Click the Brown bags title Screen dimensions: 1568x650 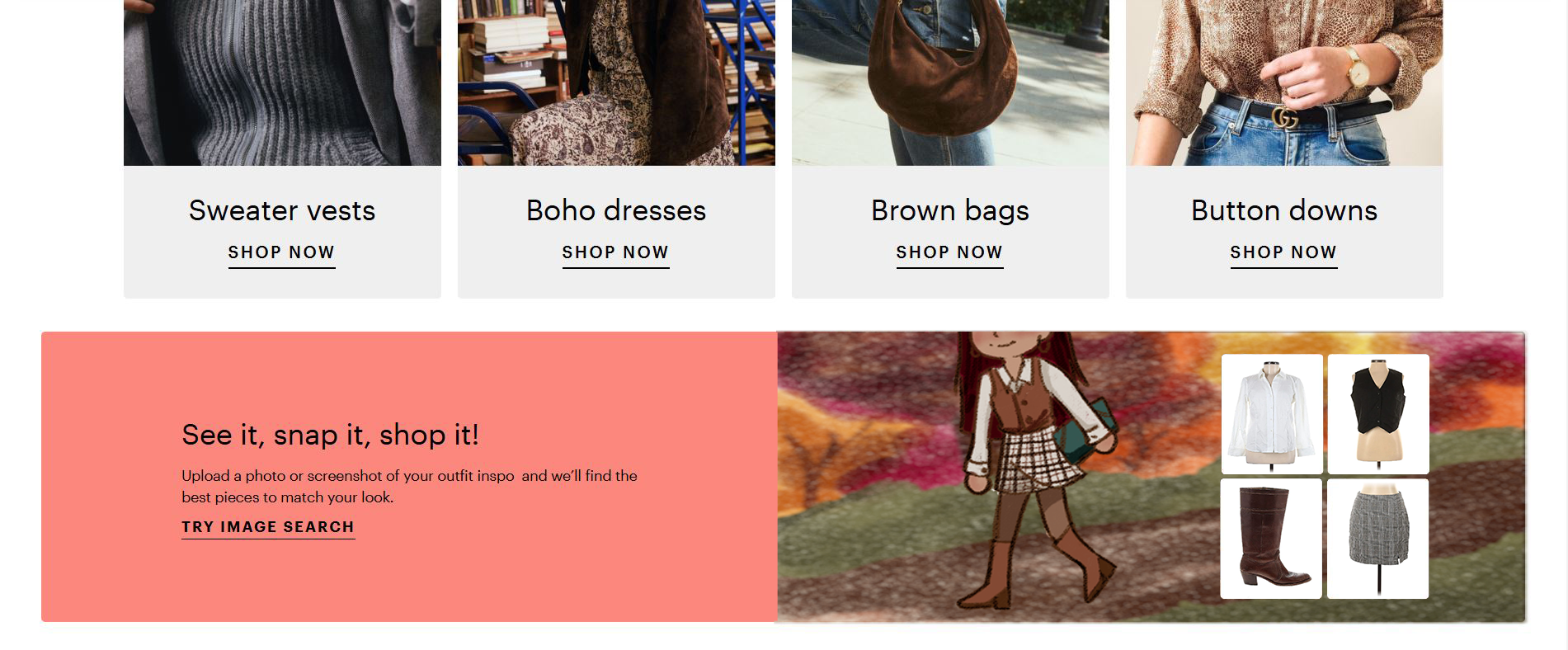950,210
